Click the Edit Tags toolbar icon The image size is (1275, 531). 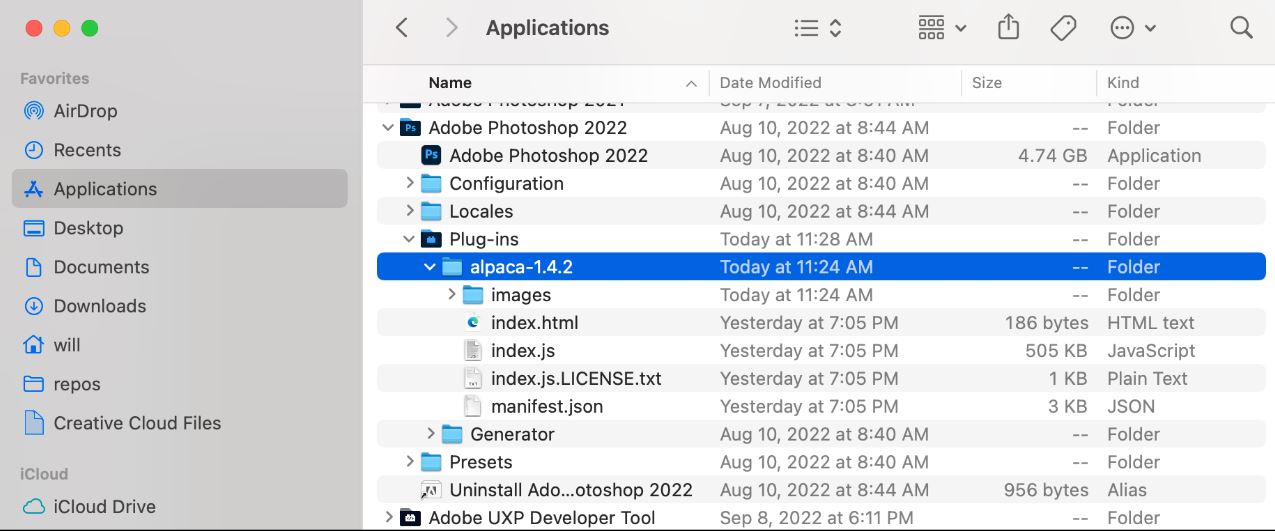(x=1063, y=28)
